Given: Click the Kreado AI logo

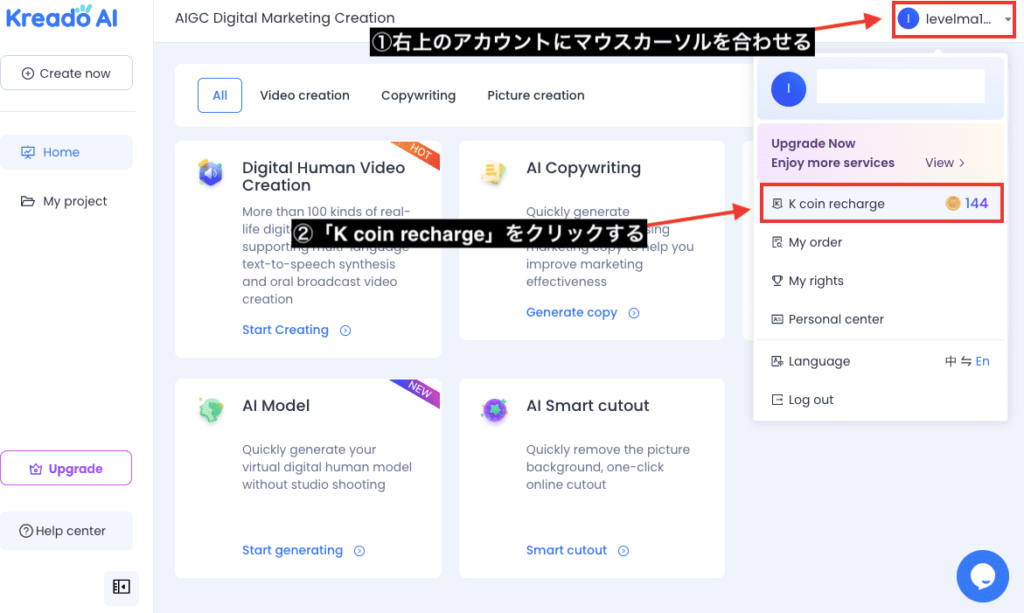Looking at the screenshot, I should click(x=62, y=17).
